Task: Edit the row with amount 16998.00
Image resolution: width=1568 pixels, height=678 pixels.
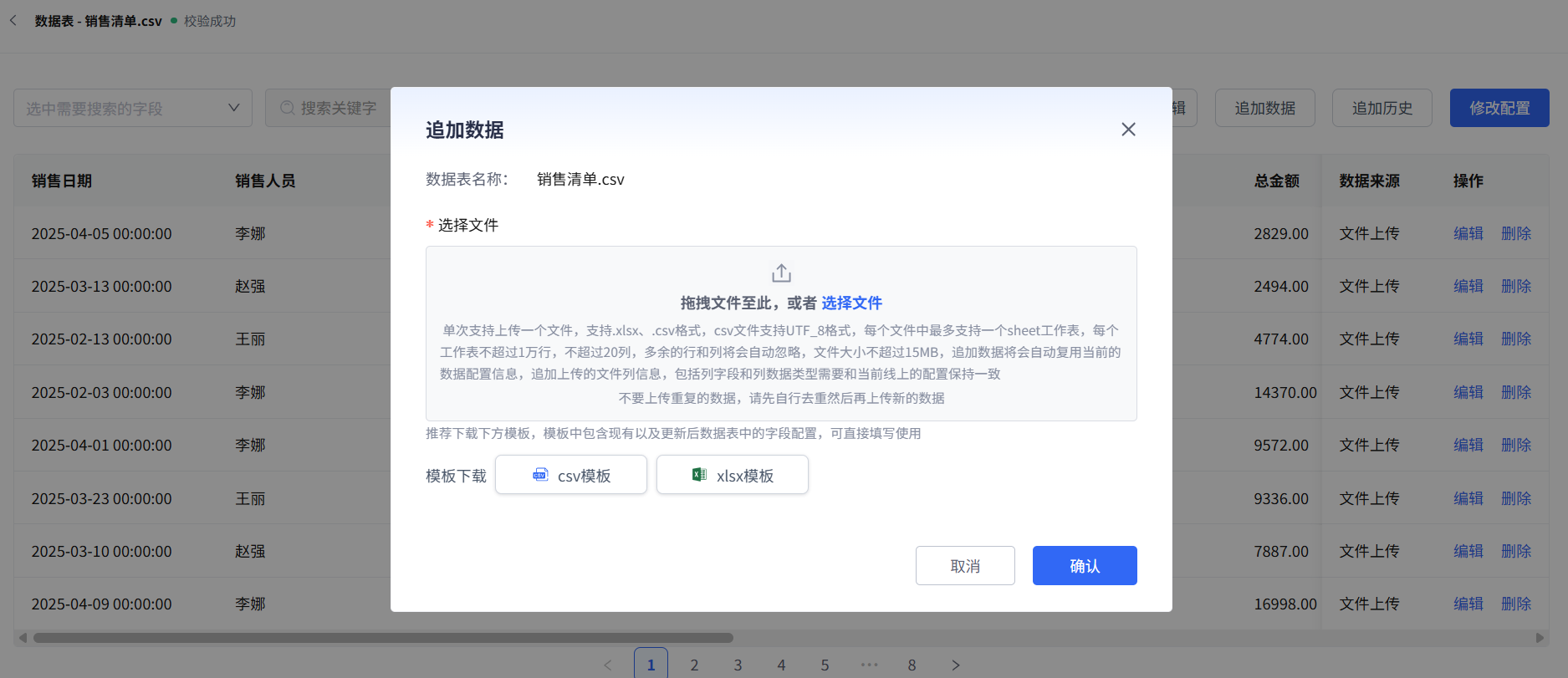Action: [1468, 604]
